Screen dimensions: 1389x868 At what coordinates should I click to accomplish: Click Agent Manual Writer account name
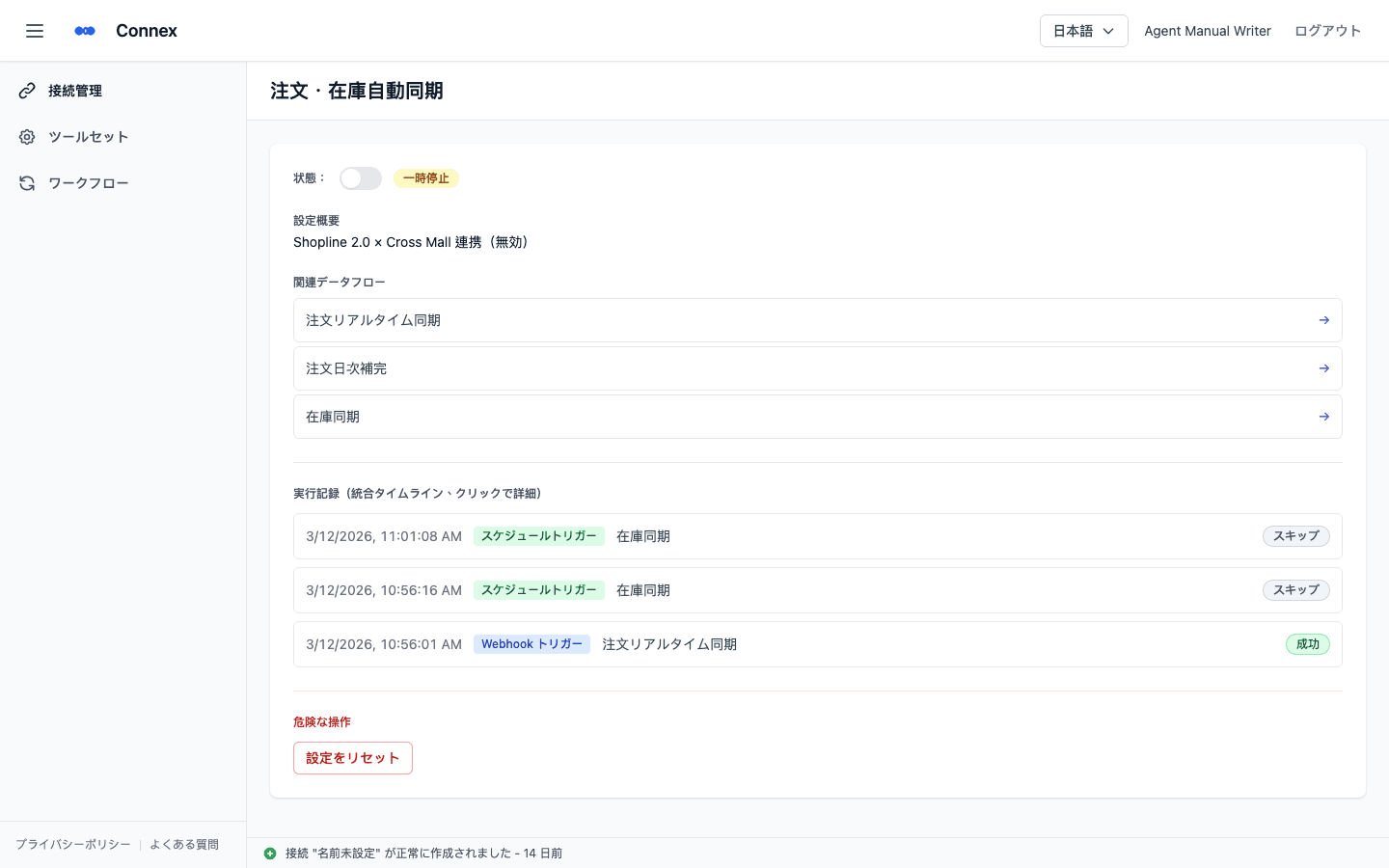[x=1208, y=31]
